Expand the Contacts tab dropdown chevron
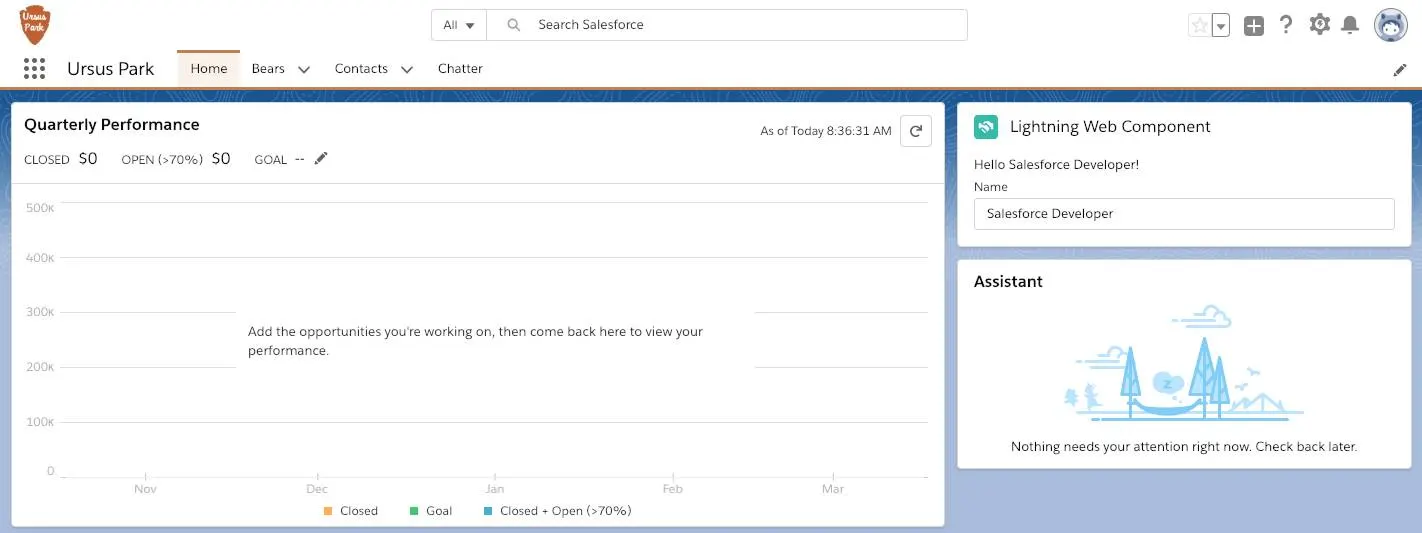Screen dimensions: 1422x533 tap(407, 70)
